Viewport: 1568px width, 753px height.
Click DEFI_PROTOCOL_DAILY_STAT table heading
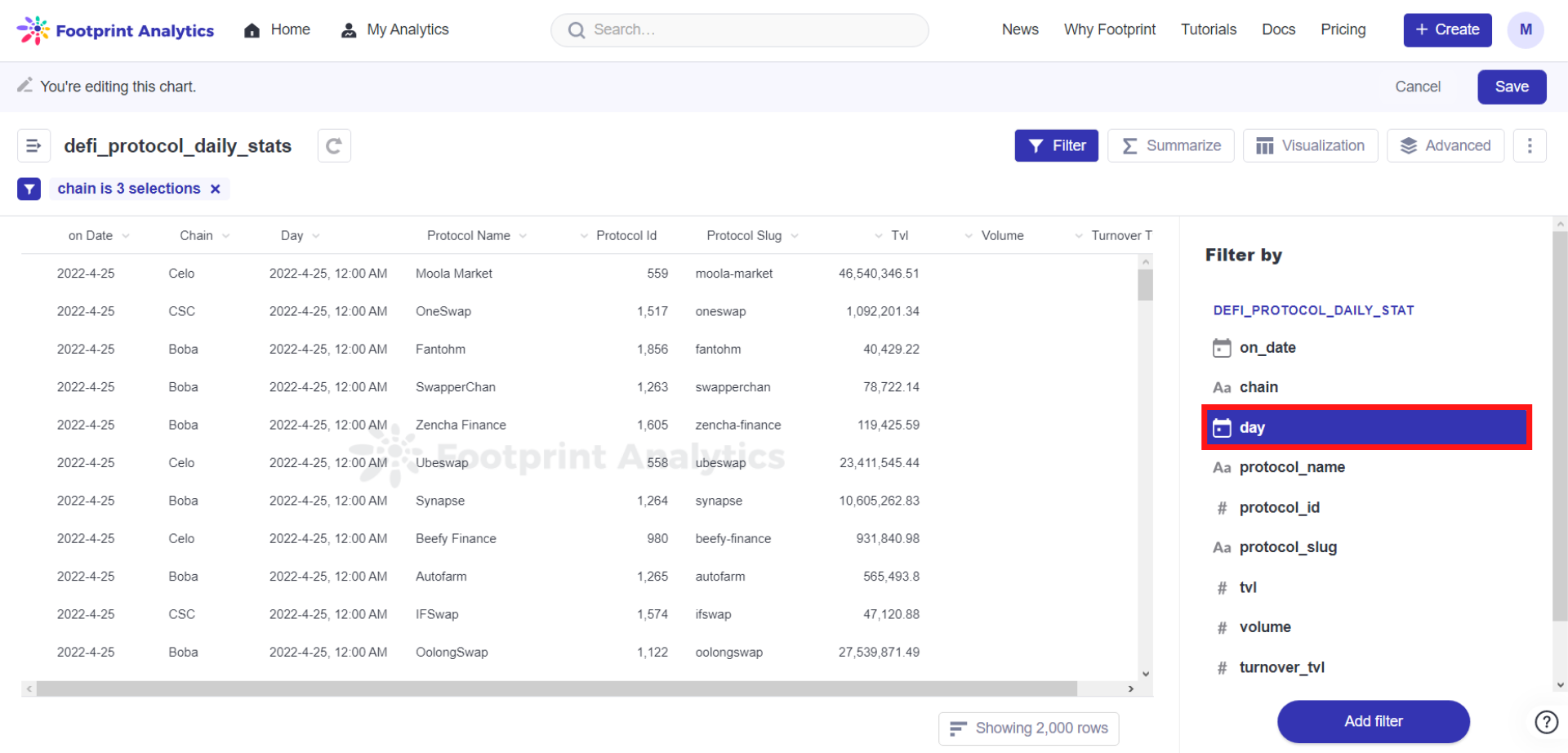pyautogui.click(x=1313, y=310)
